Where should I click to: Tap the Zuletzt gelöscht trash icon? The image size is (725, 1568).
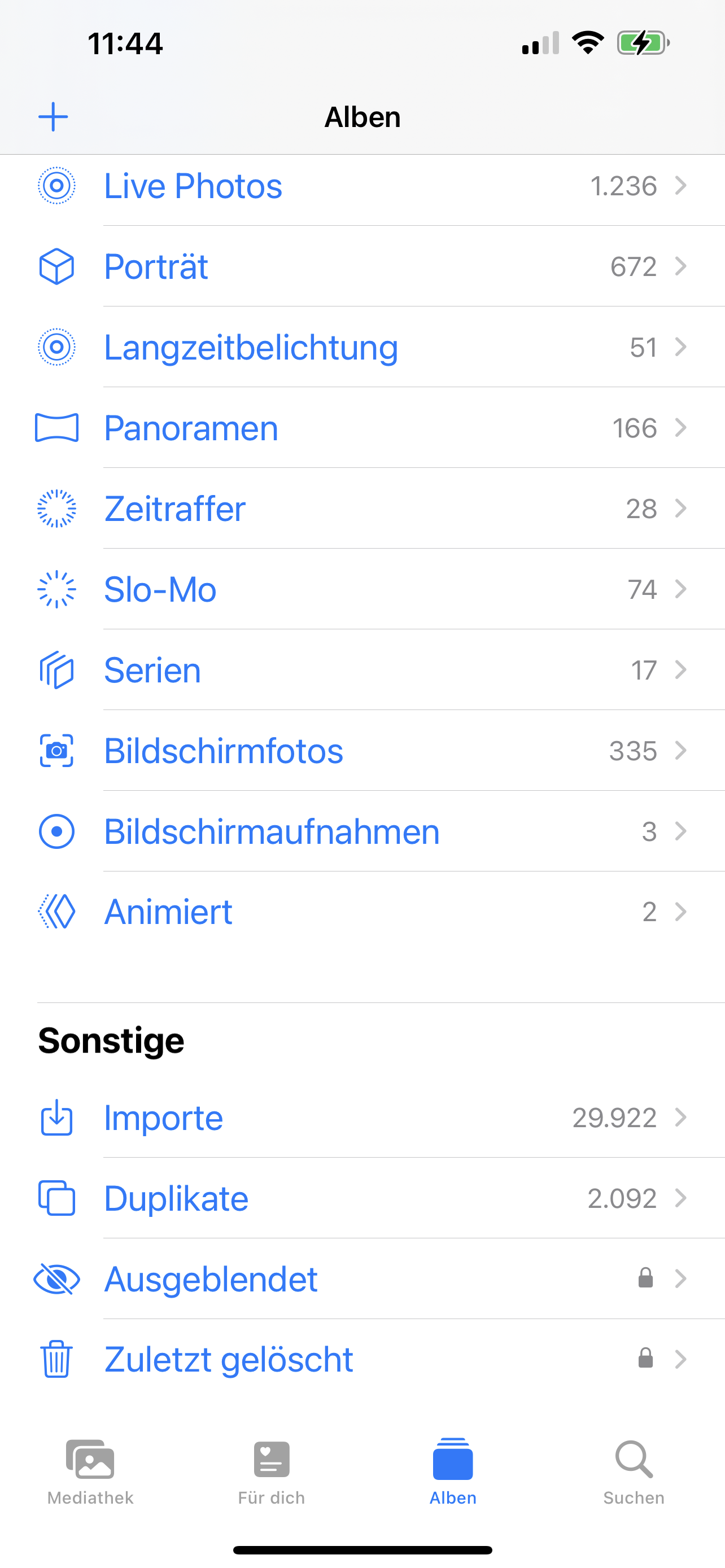coord(56,1359)
